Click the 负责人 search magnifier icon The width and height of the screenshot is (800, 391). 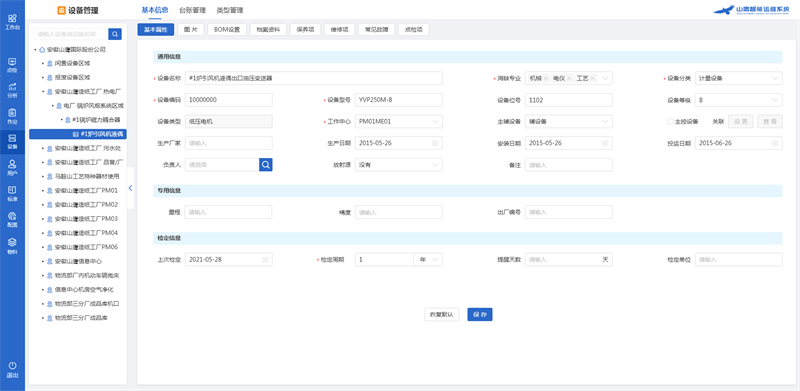[x=266, y=164]
